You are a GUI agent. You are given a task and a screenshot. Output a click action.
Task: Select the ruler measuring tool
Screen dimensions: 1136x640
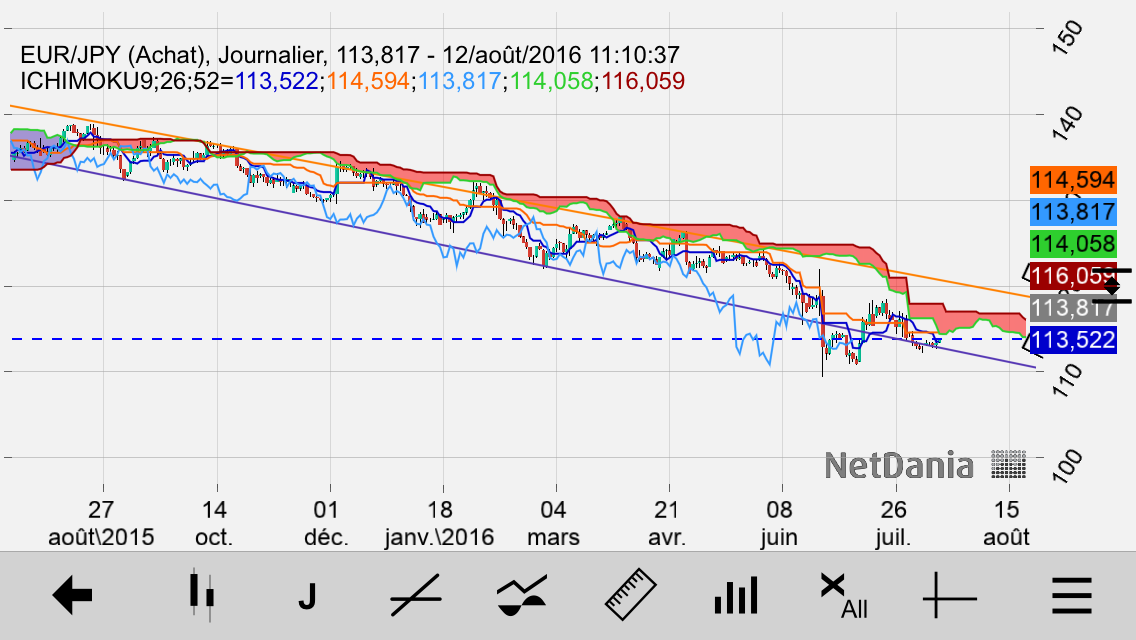pyautogui.click(x=630, y=595)
